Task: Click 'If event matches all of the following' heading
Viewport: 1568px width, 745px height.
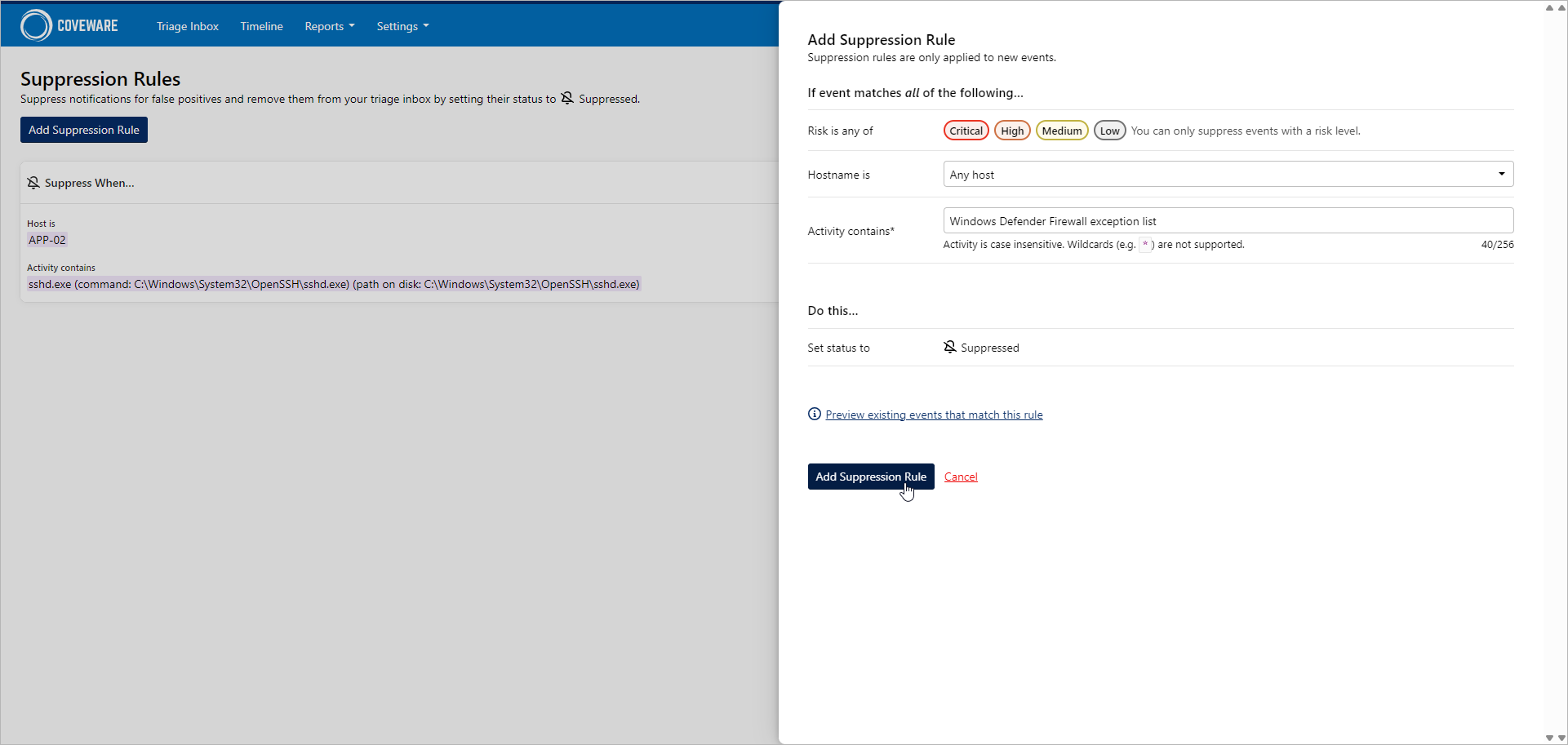Action: click(x=915, y=92)
